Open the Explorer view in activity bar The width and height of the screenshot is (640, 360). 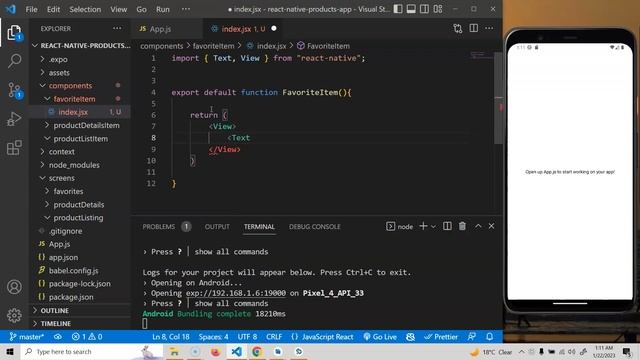pyautogui.click(x=14, y=33)
